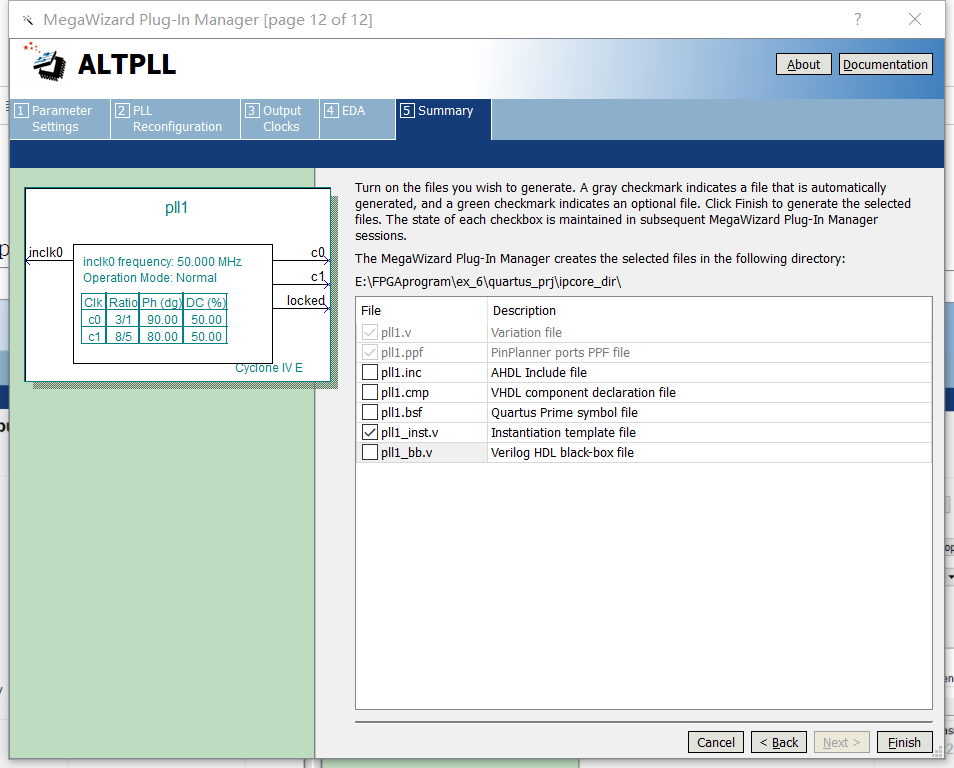The image size is (954, 768).
Task: Click the Cancel button
Action: click(x=716, y=742)
